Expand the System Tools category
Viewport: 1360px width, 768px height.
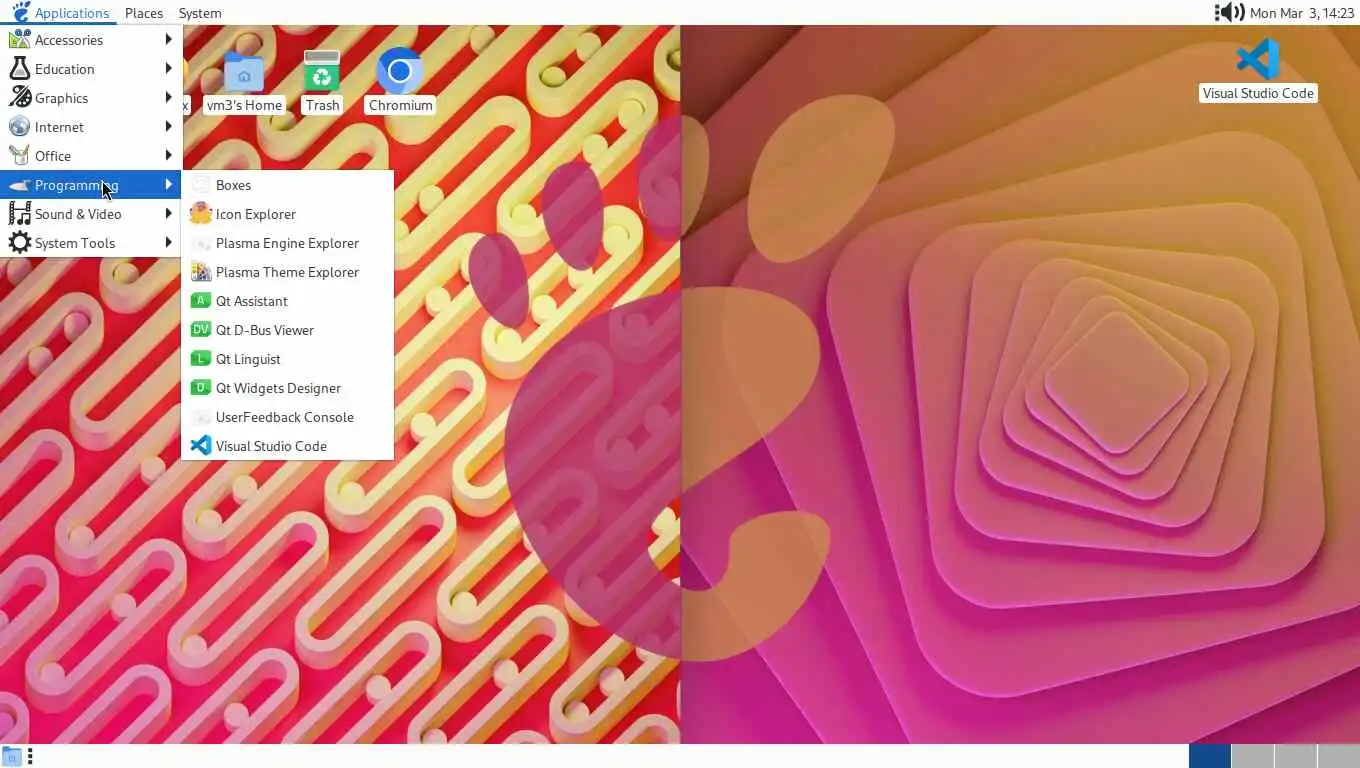[x=90, y=243]
